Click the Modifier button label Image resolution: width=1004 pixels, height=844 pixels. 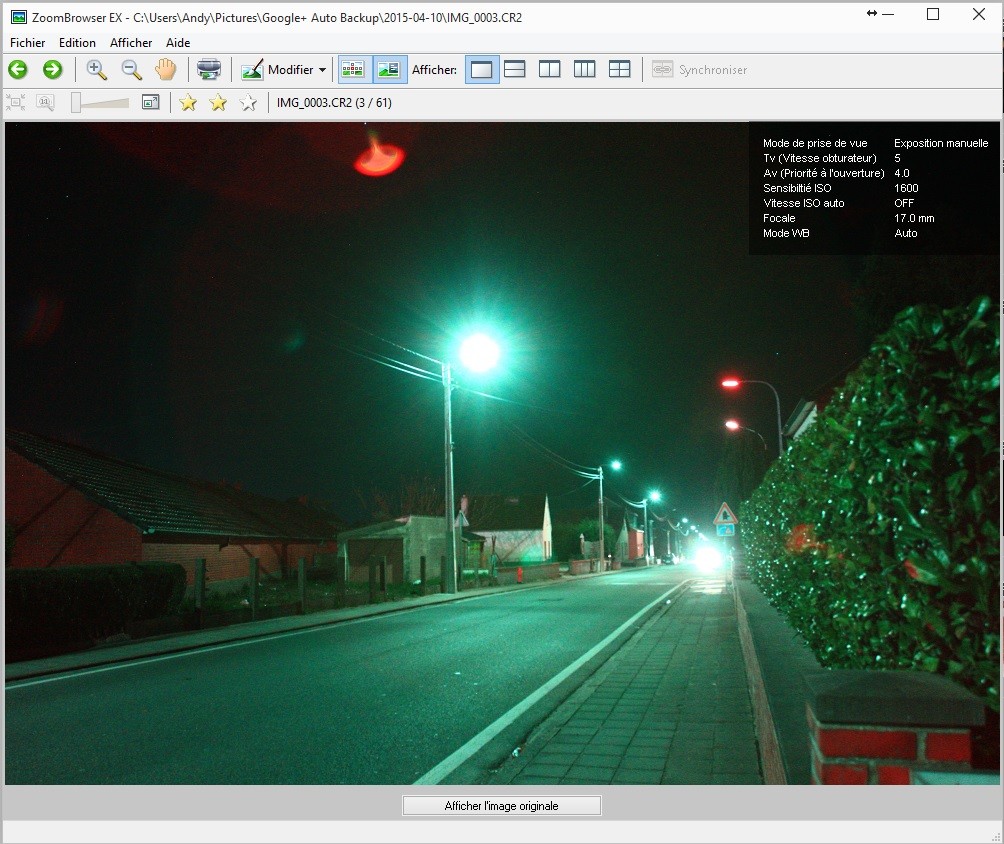(291, 70)
